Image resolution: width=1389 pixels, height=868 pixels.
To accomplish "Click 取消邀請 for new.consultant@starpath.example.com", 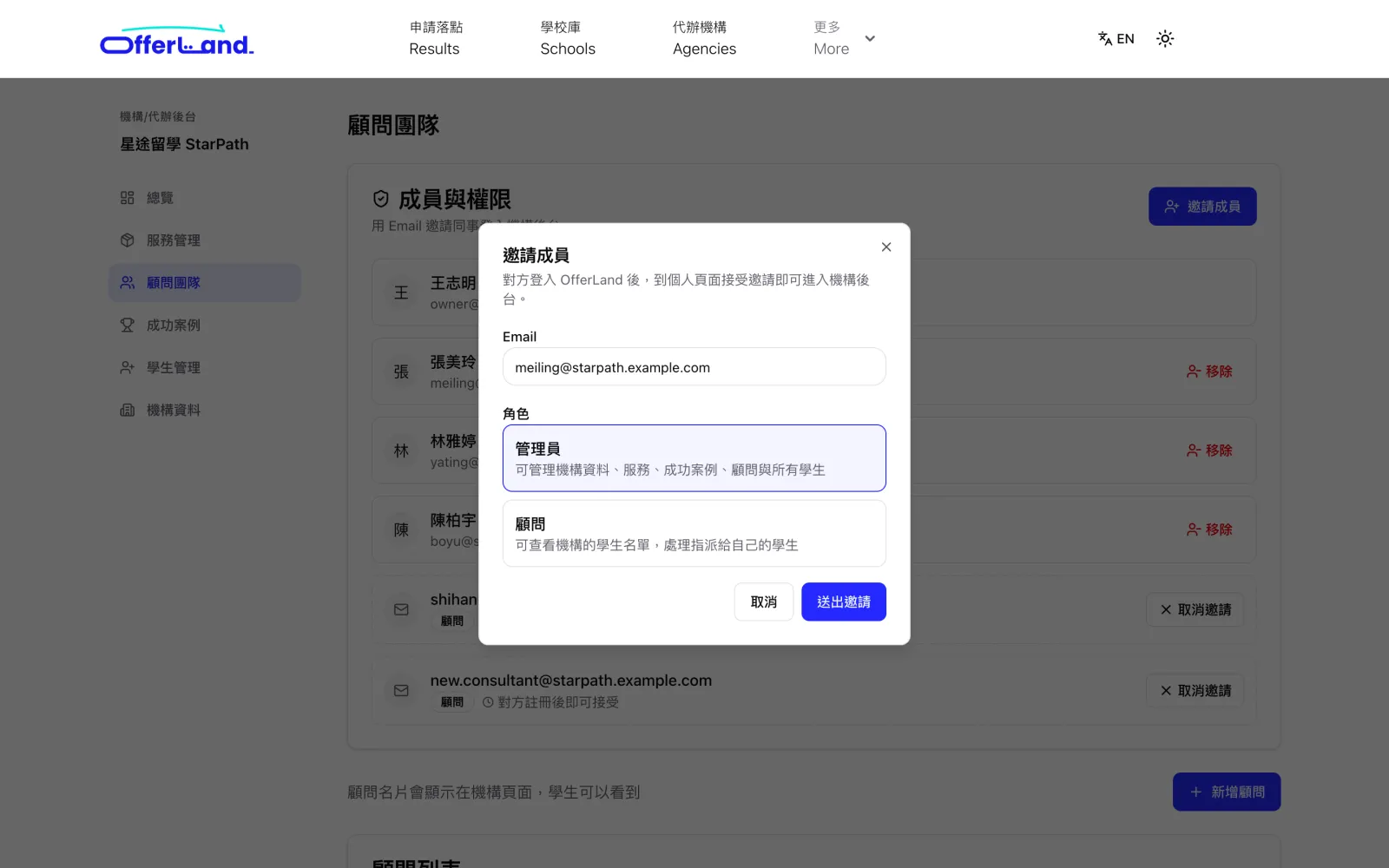I will tap(1195, 691).
